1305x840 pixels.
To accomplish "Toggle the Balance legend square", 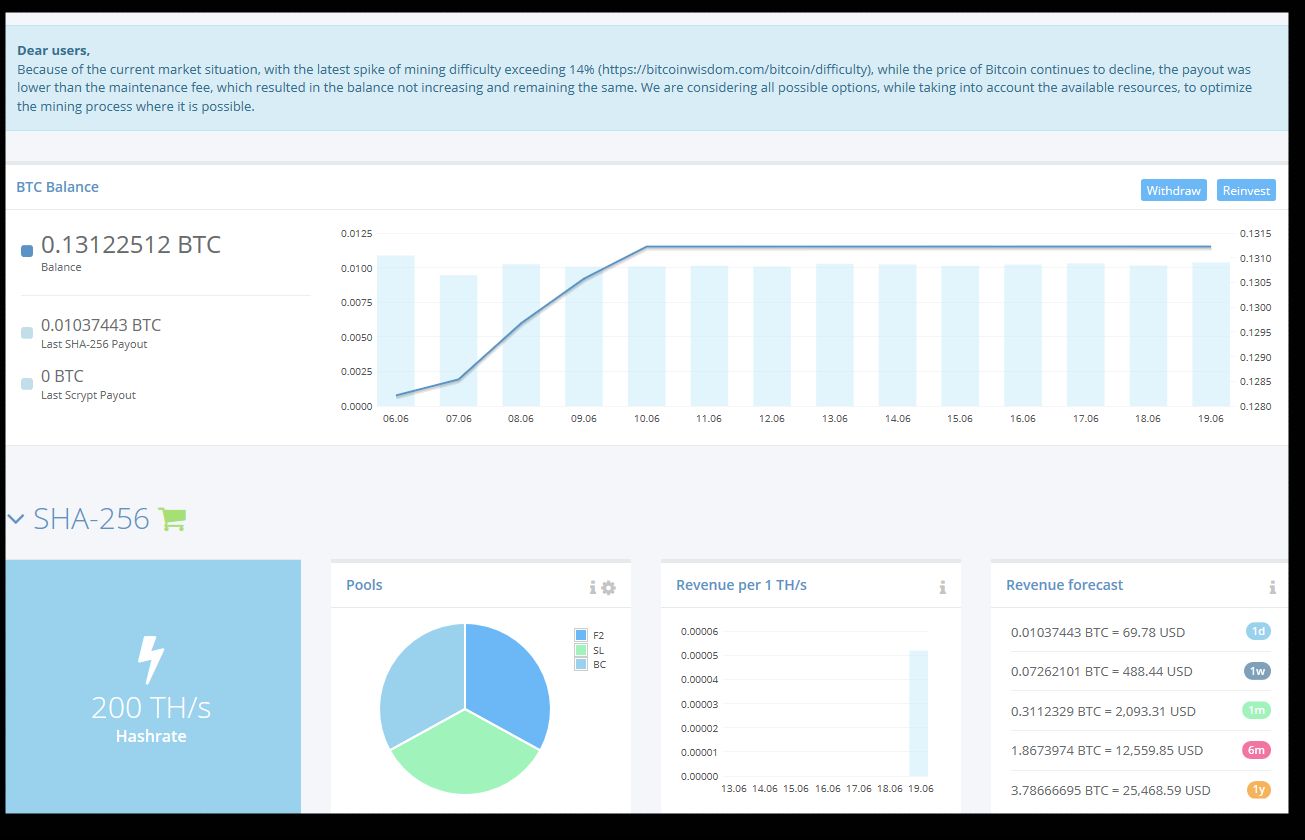I will pyautogui.click(x=27, y=251).
